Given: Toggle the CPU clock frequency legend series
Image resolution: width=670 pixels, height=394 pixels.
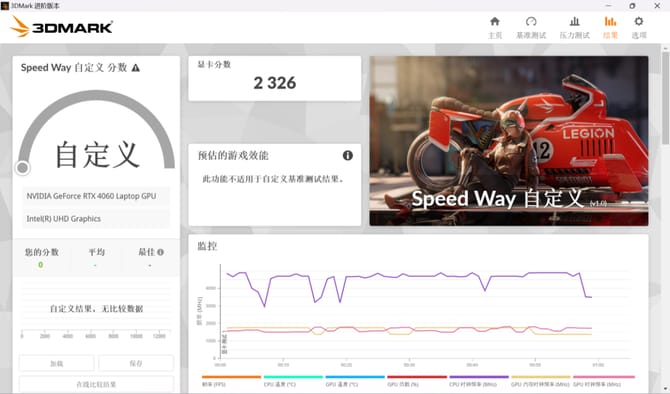Looking at the screenshot, I should pyautogui.click(x=479, y=381).
